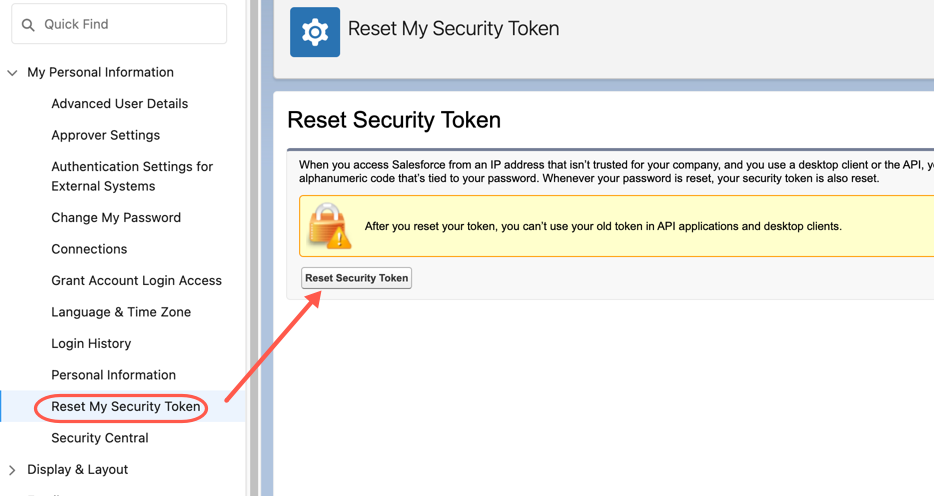The image size is (934, 496).
Task: Open Language & Time Zone settings
Action: point(121,312)
